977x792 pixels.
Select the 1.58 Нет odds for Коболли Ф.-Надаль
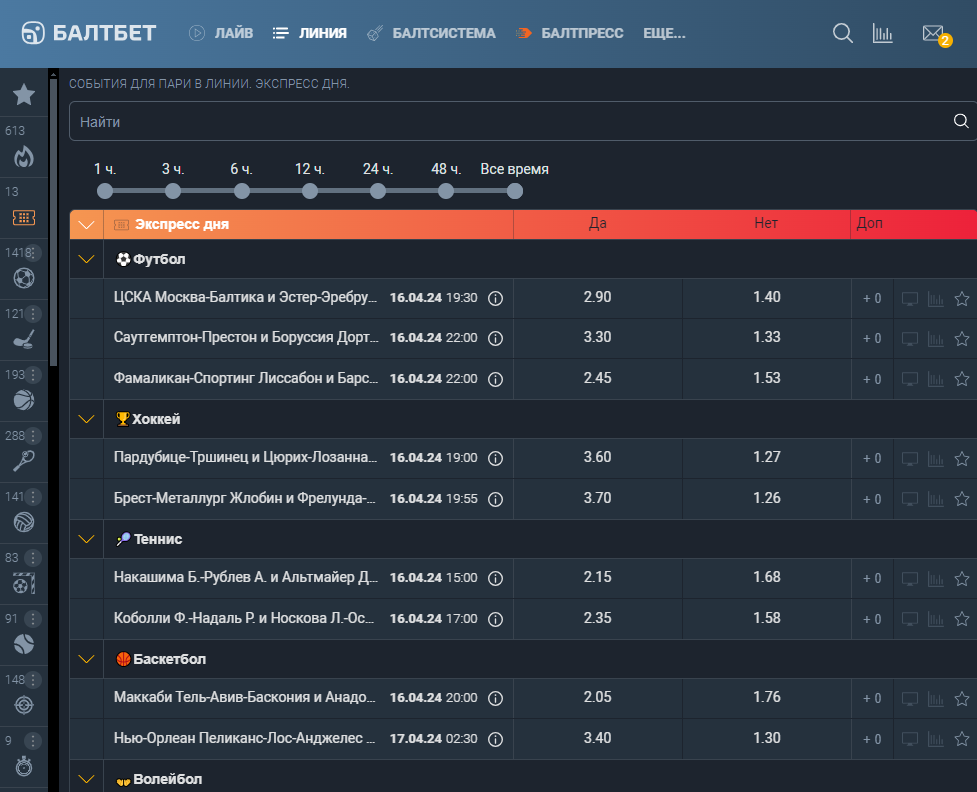(766, 619)
